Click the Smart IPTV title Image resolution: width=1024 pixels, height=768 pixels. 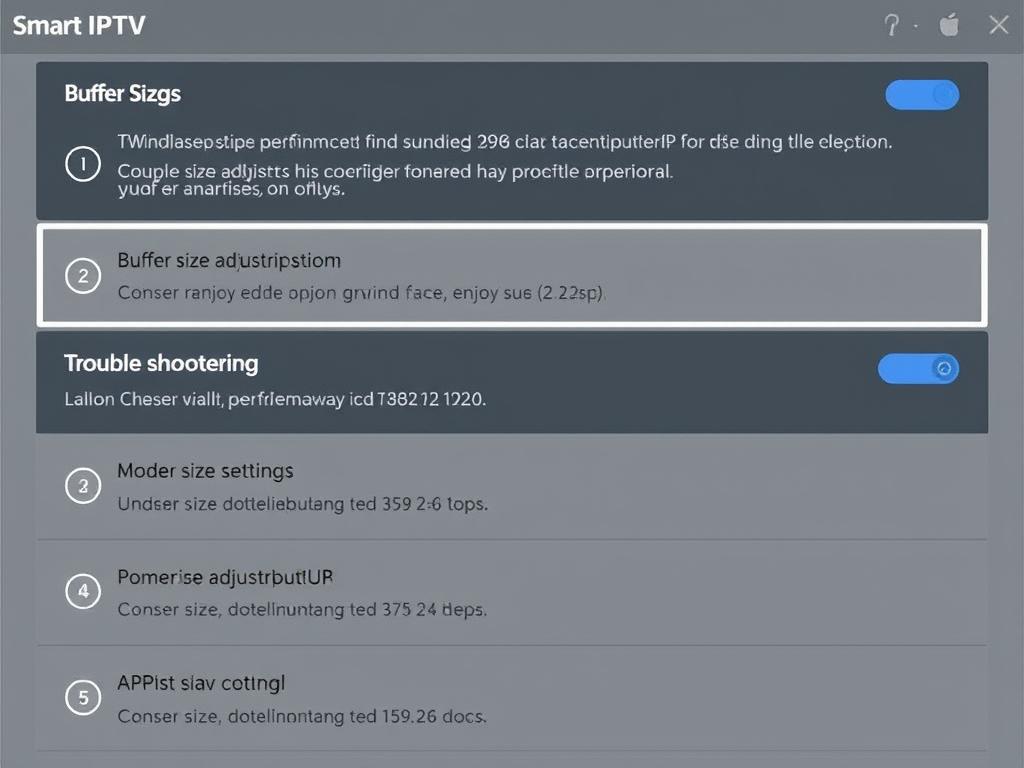point(79,25)
